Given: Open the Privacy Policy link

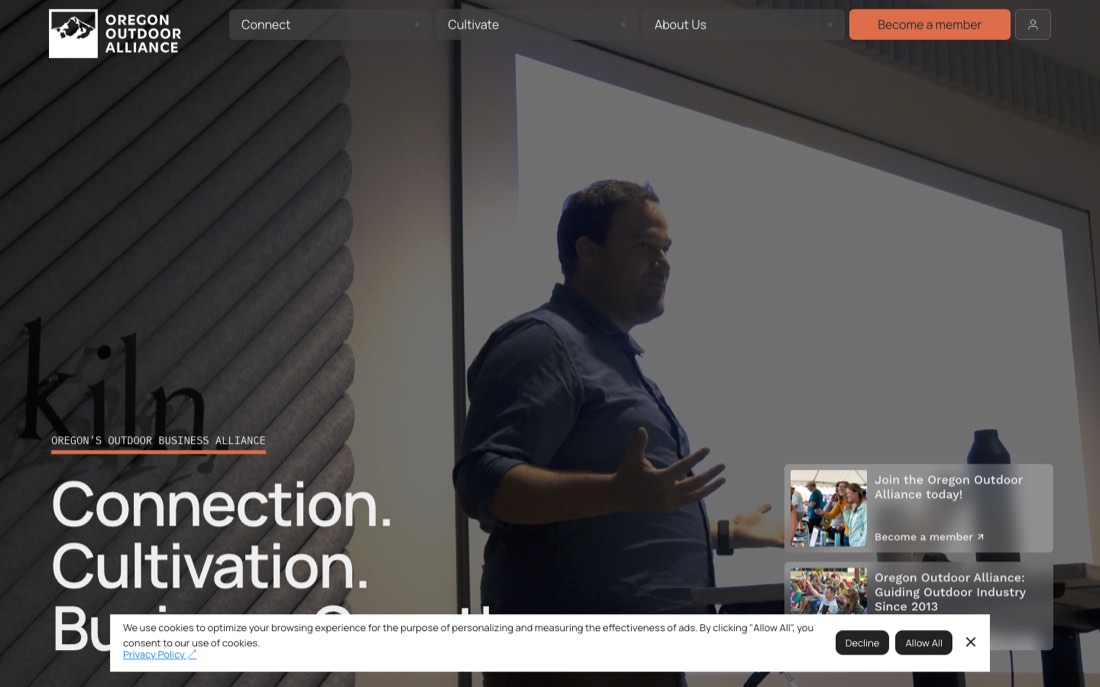Looking at the screenshot, I should coord(159,655).
